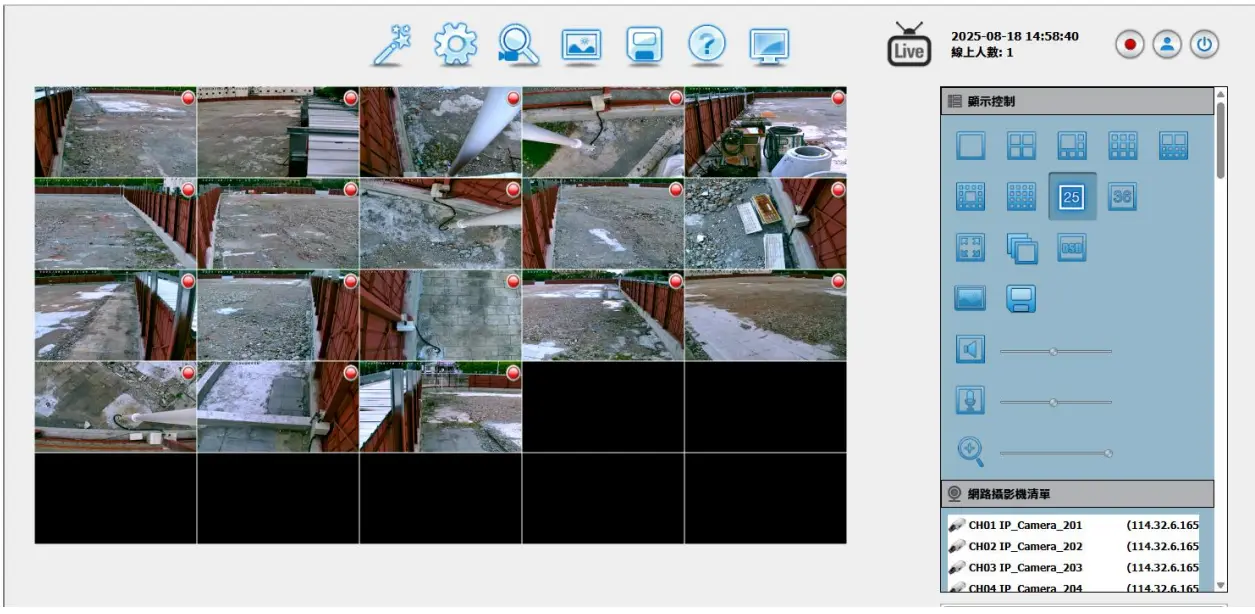1255x614 pixels.
Task: Start recording with the red record button
Action: (x=1130, y=45)
